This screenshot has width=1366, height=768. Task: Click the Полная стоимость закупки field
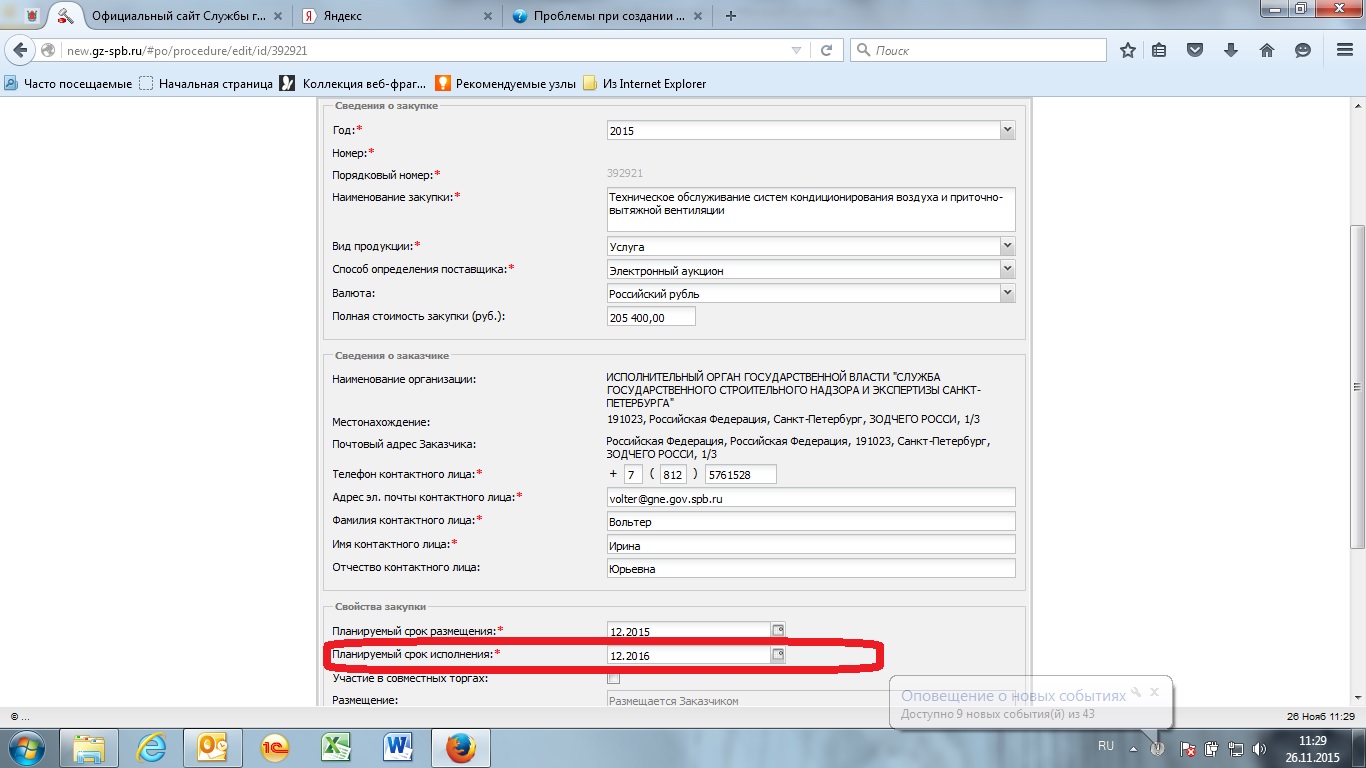coord(651,317)
